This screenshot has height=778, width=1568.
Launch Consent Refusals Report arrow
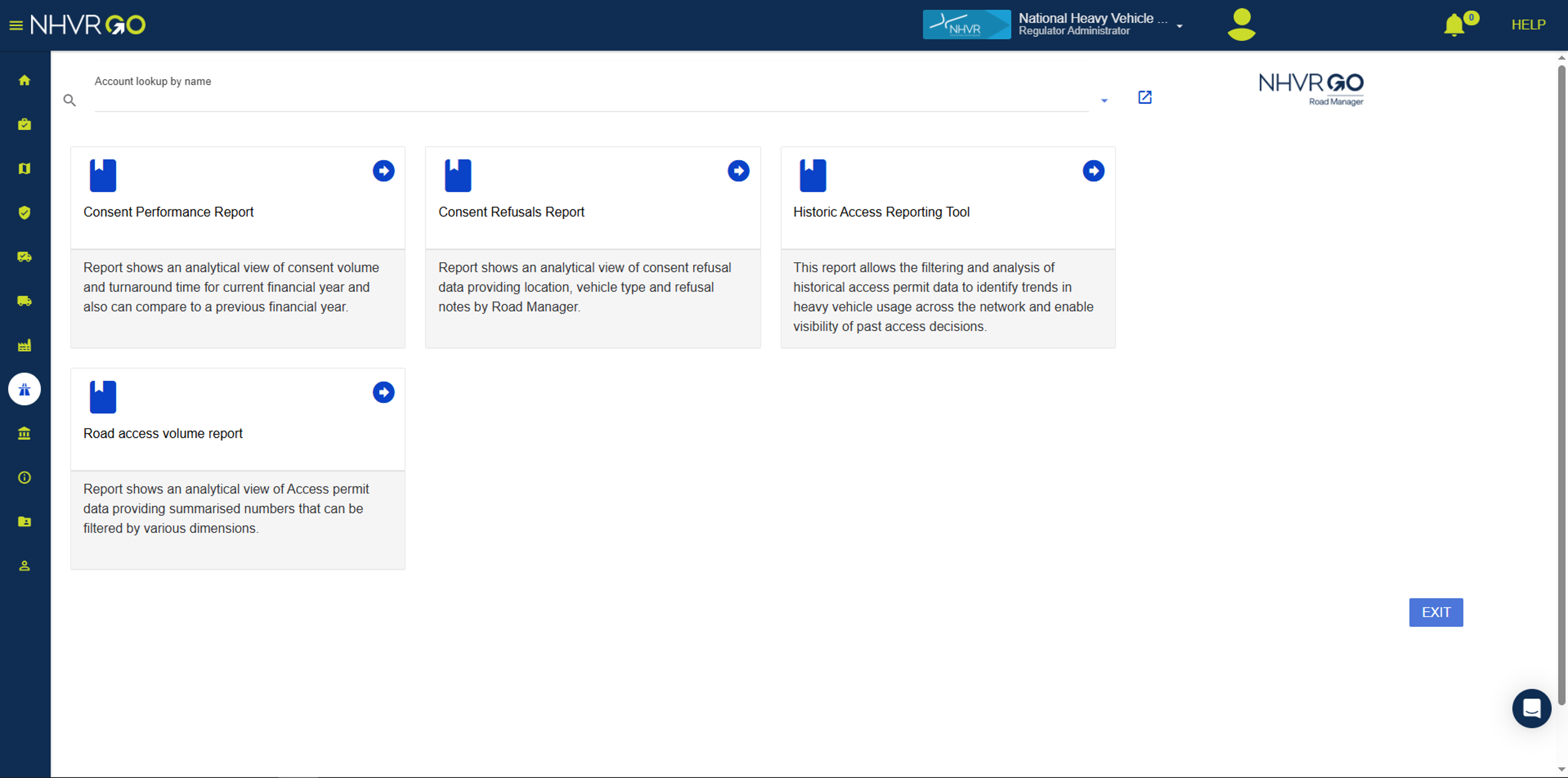pos(738,171)
